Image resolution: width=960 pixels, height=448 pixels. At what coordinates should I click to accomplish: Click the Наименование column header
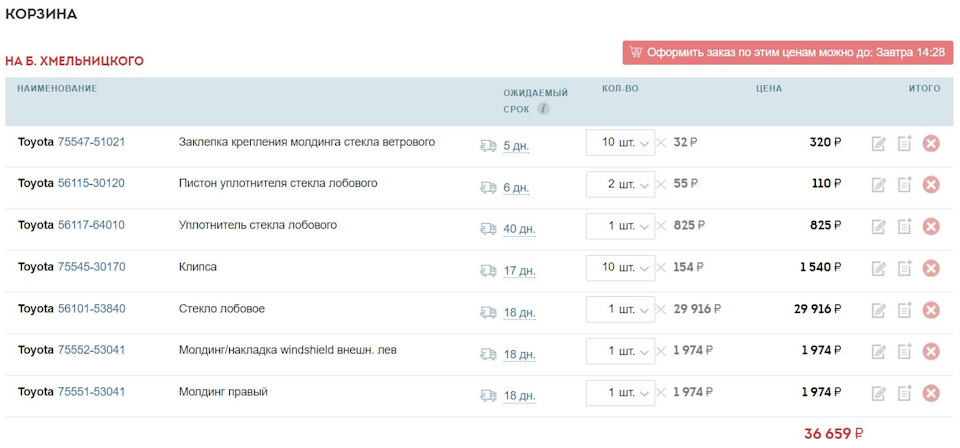click(x=57, y=89)
